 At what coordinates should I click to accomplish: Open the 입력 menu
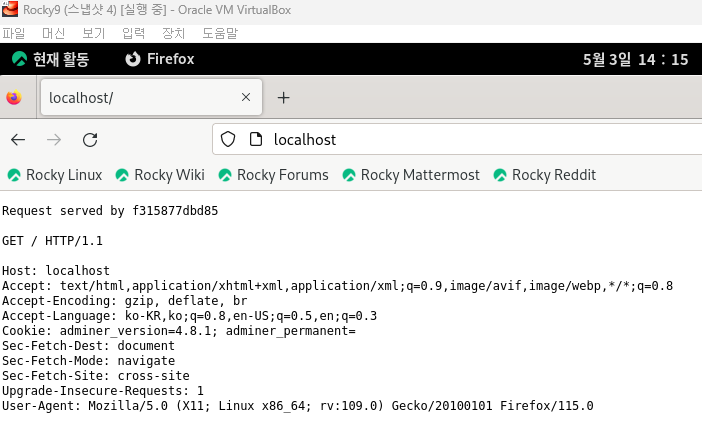[133, 33]
